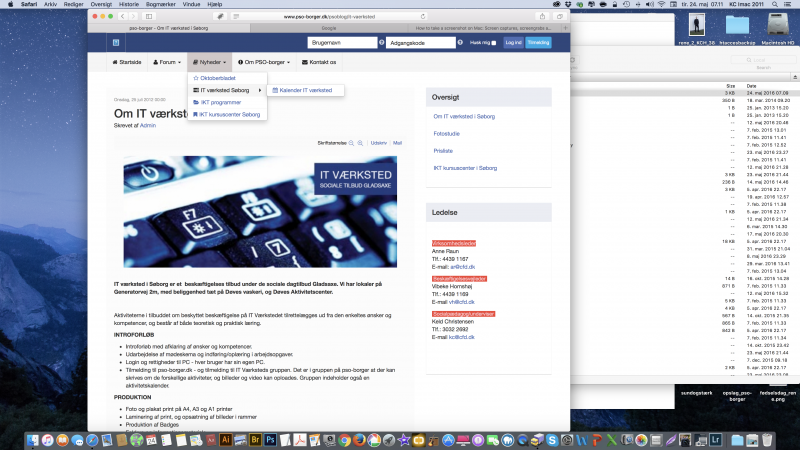Viewport: 800px width, 450px height.
Task: Launch Firefox from the Dock
Action: click(x=359, y=440)
